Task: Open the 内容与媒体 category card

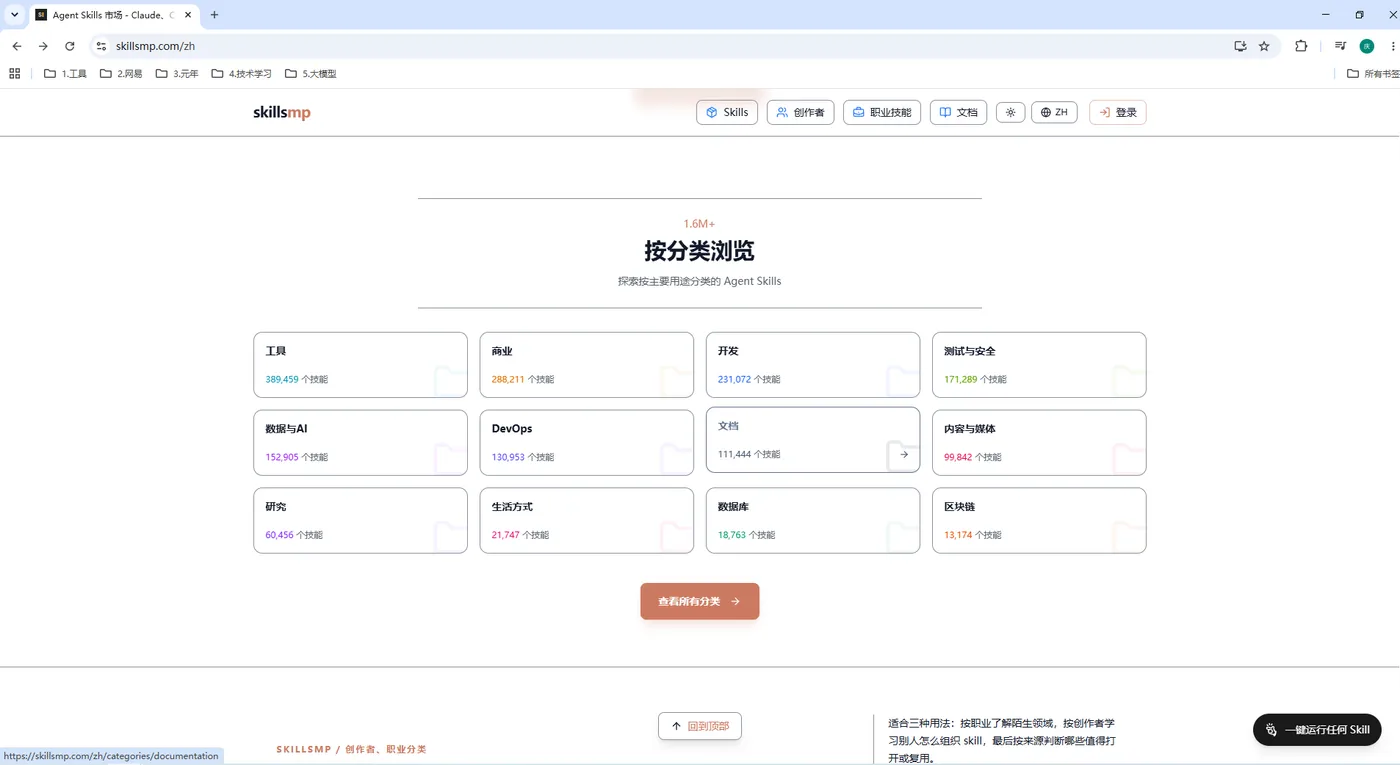Action: [x=1039, y=443]
